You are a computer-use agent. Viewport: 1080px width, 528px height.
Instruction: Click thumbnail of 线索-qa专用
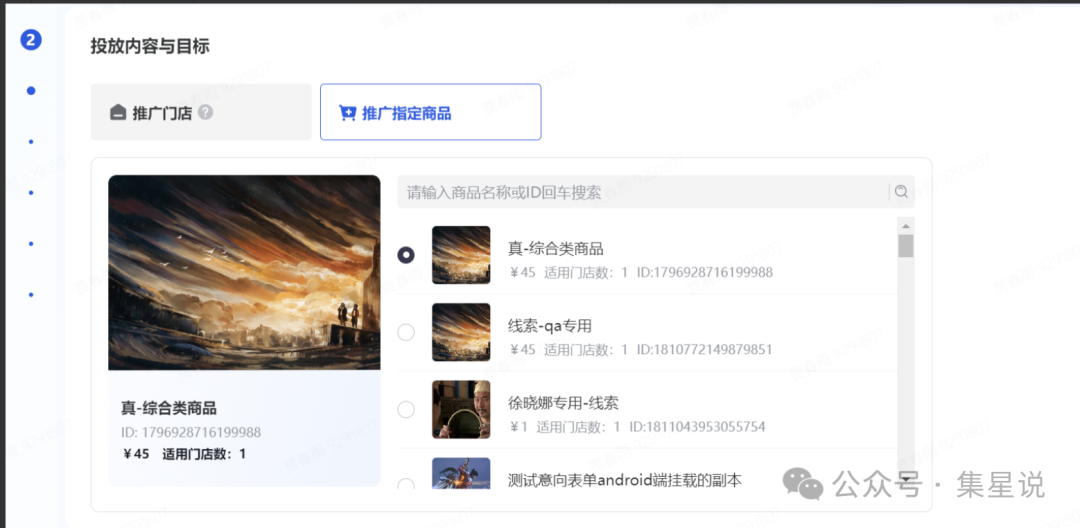461,332
